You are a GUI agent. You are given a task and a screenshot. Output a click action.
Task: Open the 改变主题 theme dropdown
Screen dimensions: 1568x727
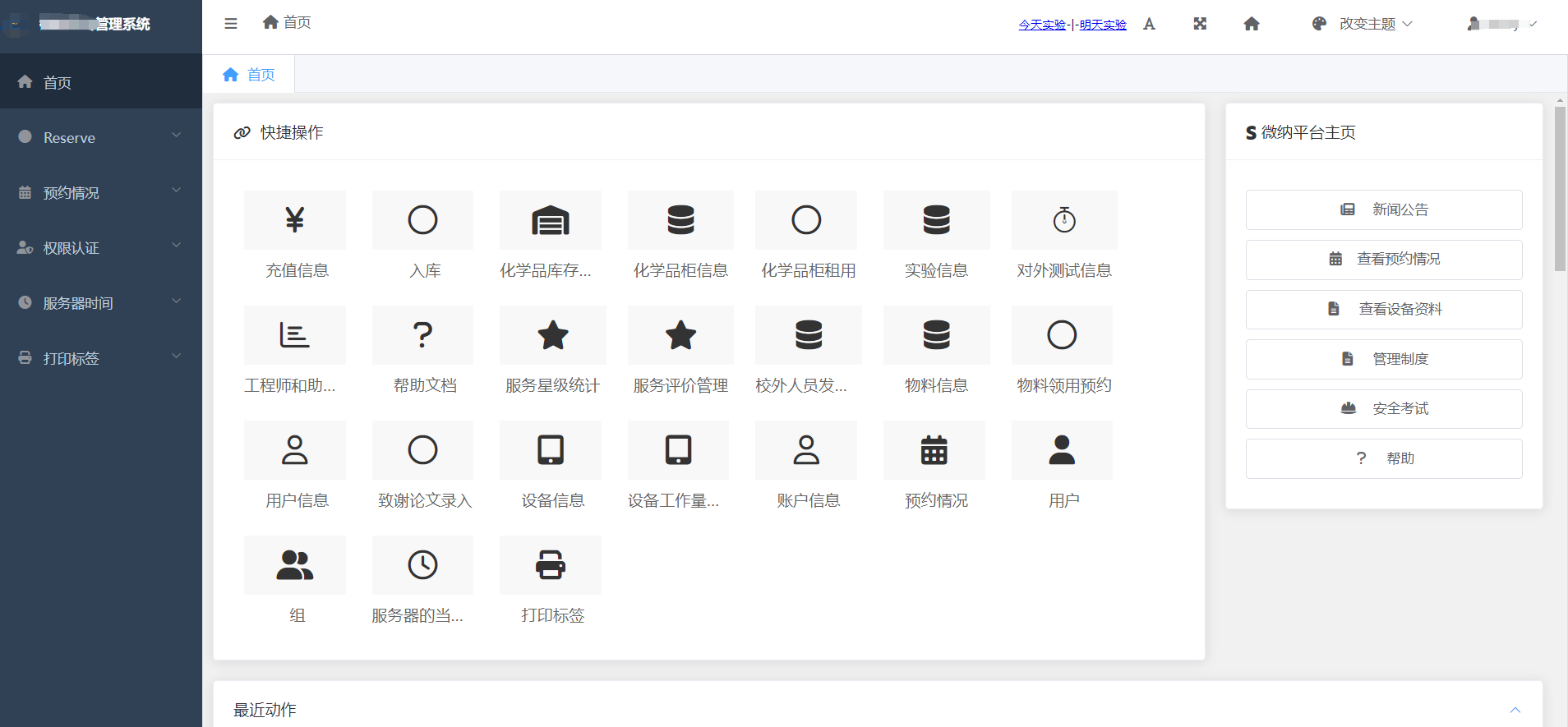pyautogui.click(x=1363, y=24)
